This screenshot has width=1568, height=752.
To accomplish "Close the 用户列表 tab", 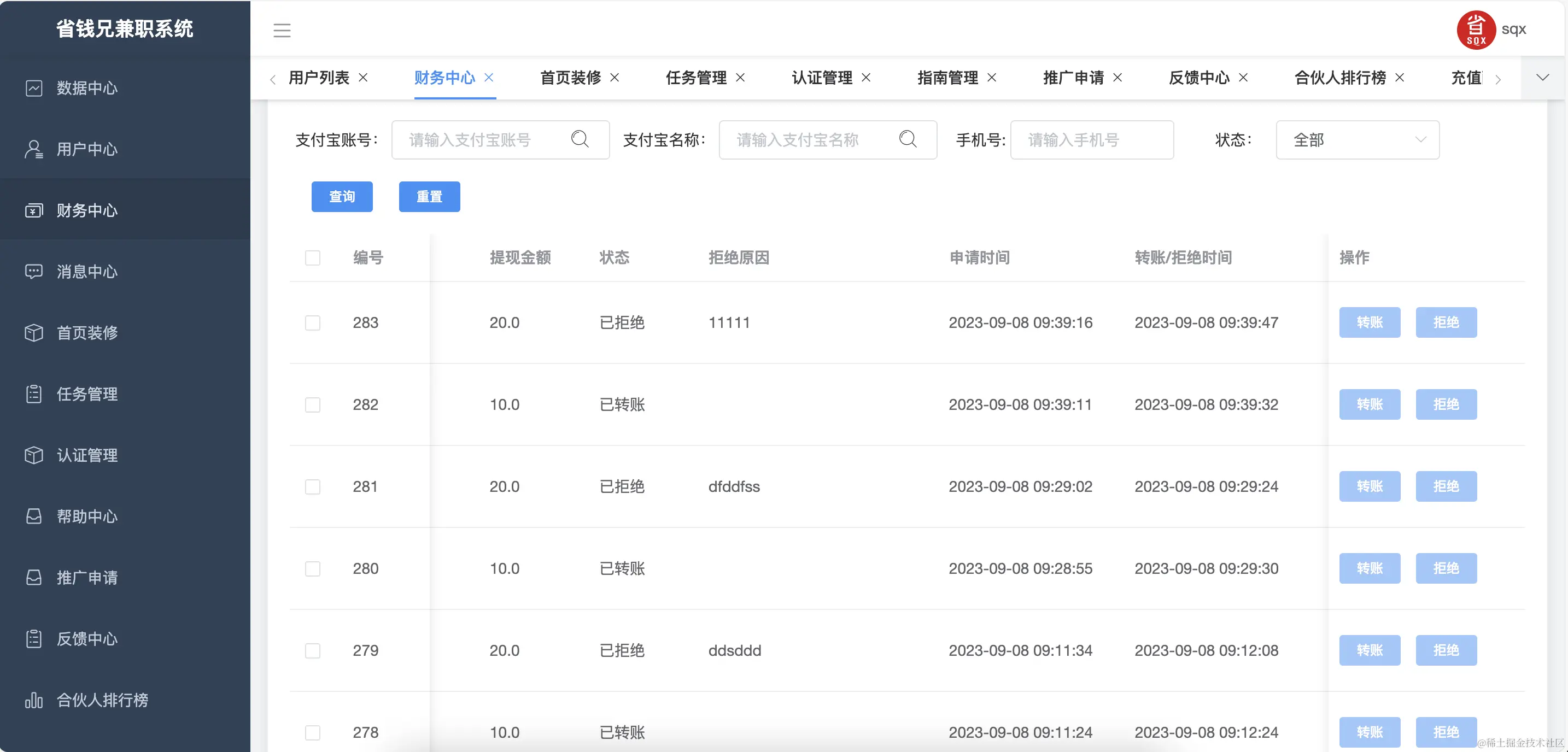I will point(364,77).
